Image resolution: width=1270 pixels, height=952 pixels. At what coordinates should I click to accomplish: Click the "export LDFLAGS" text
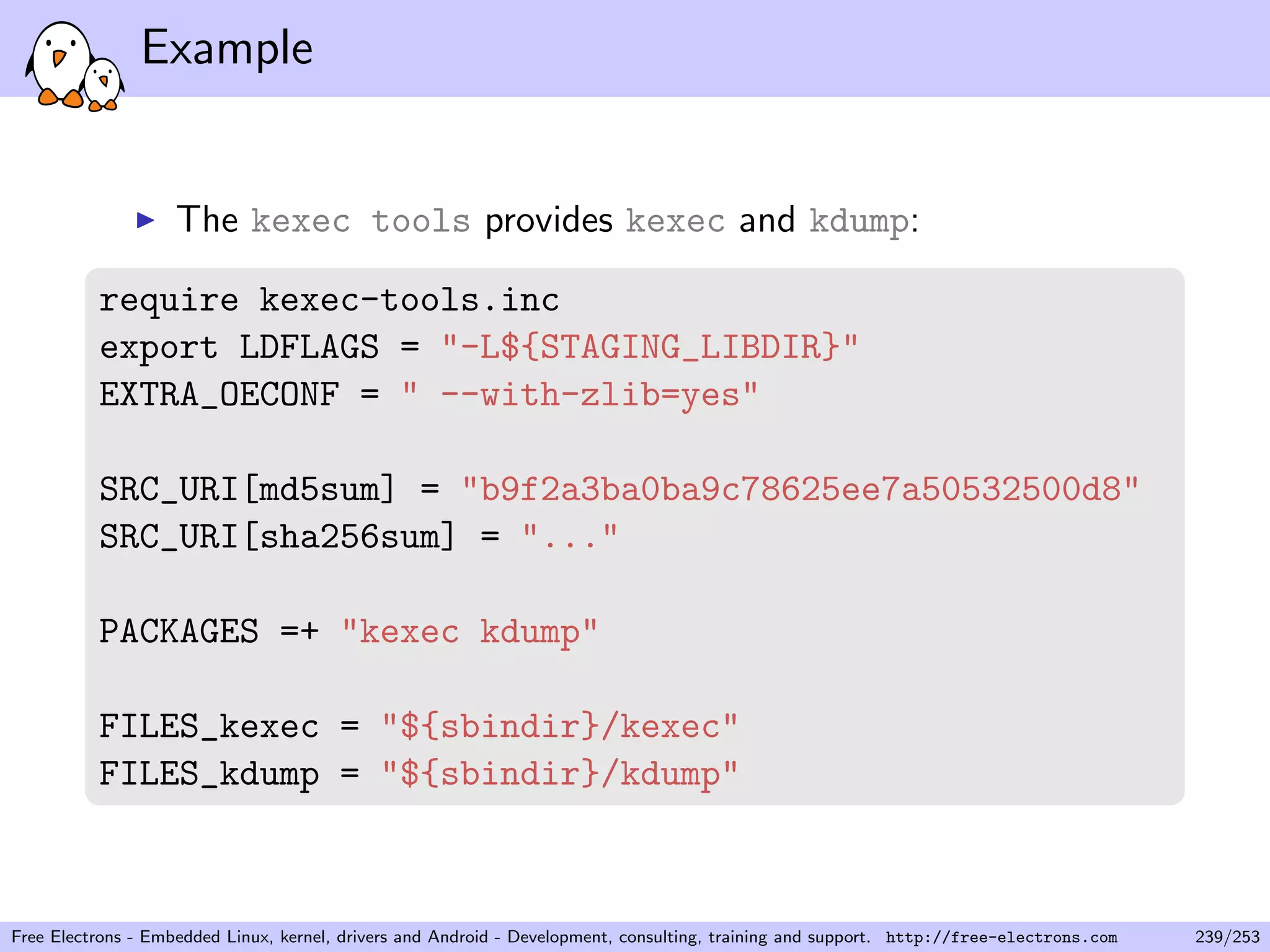coord(239,347)
